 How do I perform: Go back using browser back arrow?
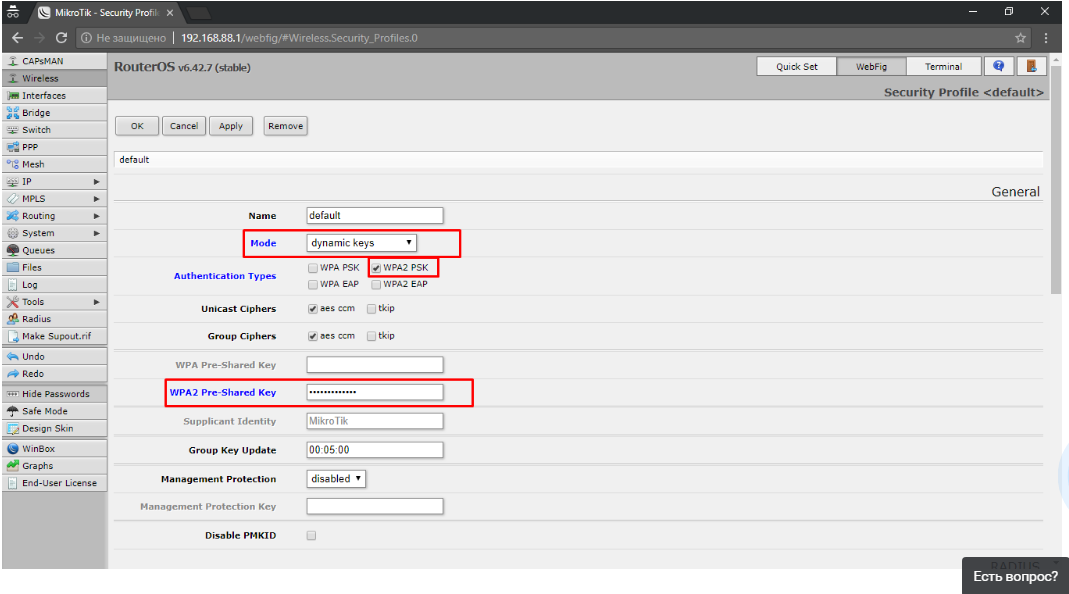click(18, 38)
